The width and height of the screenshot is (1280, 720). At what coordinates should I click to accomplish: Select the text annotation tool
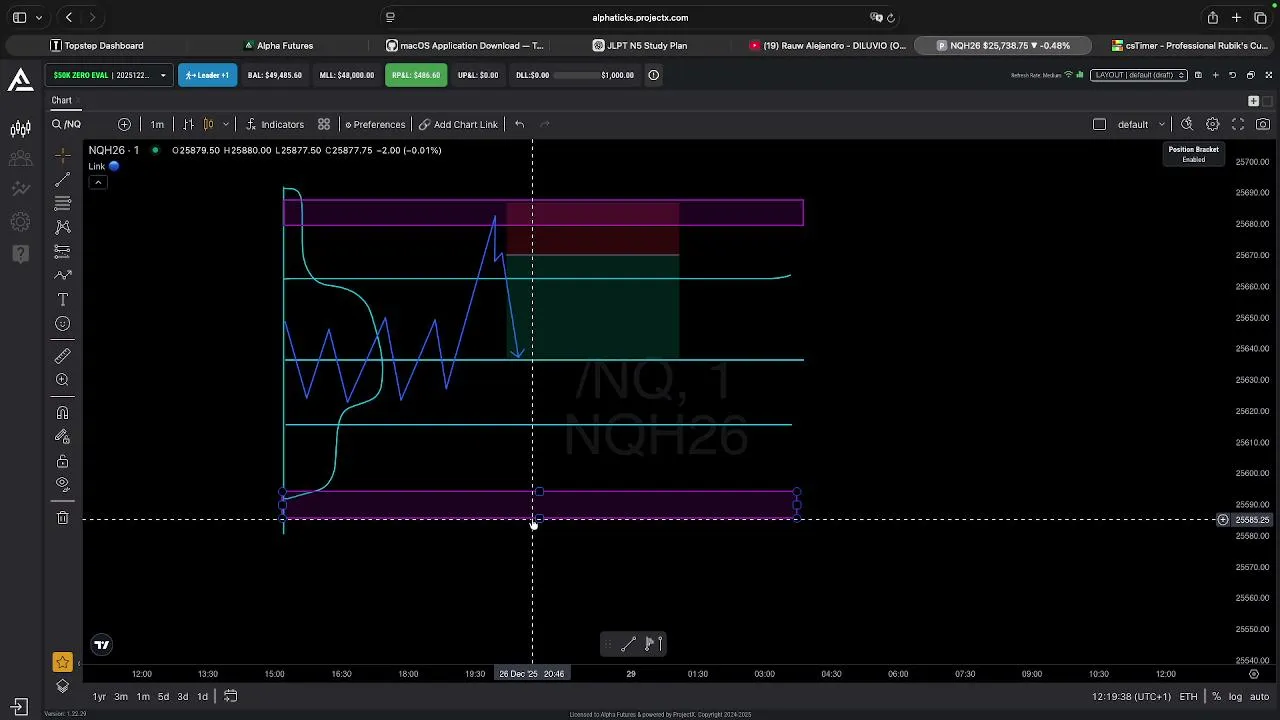[62, 300]
